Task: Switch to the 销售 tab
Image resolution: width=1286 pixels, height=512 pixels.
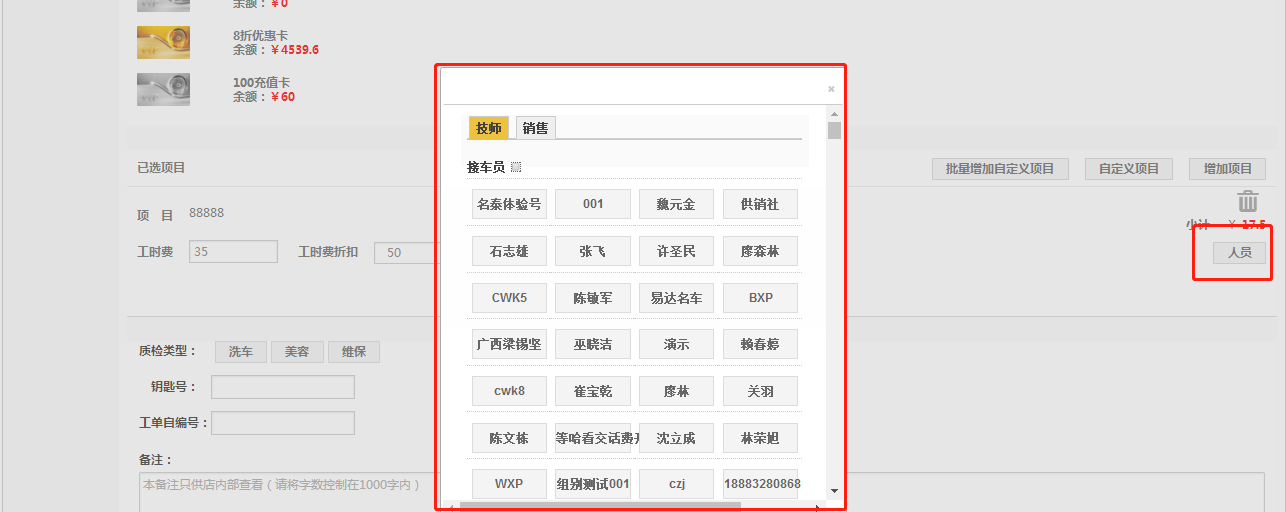Action: pos(535,128)
